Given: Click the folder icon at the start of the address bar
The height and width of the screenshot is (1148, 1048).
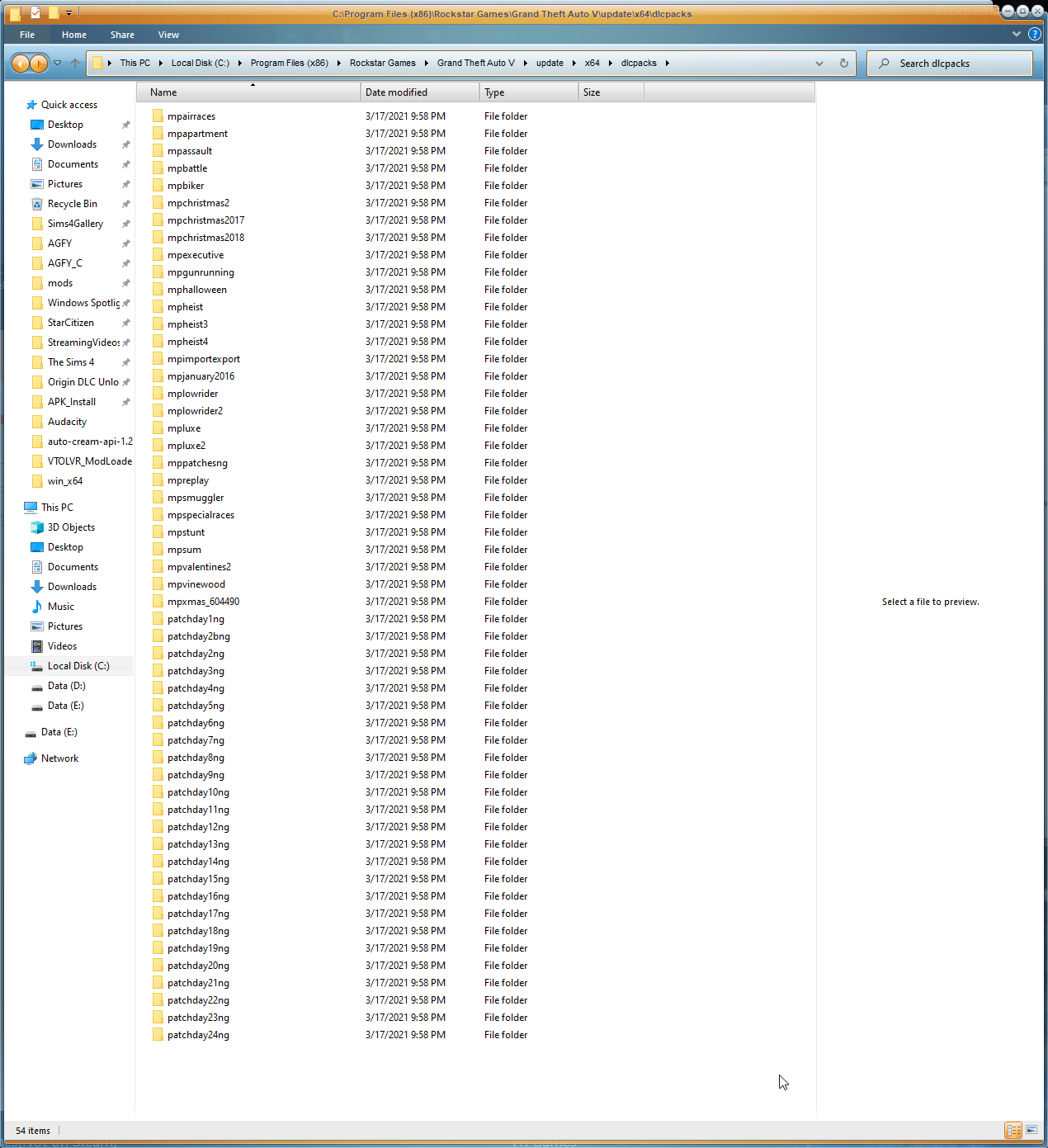Looking at the screenshot, I should pyautogui.click(x=97, y=64).
